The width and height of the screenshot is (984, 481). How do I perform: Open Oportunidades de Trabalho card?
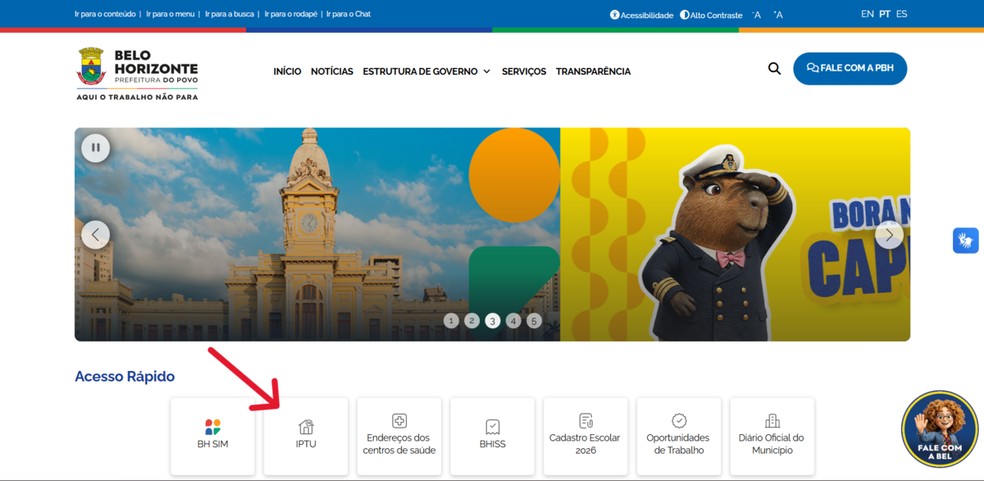(678, 436)
